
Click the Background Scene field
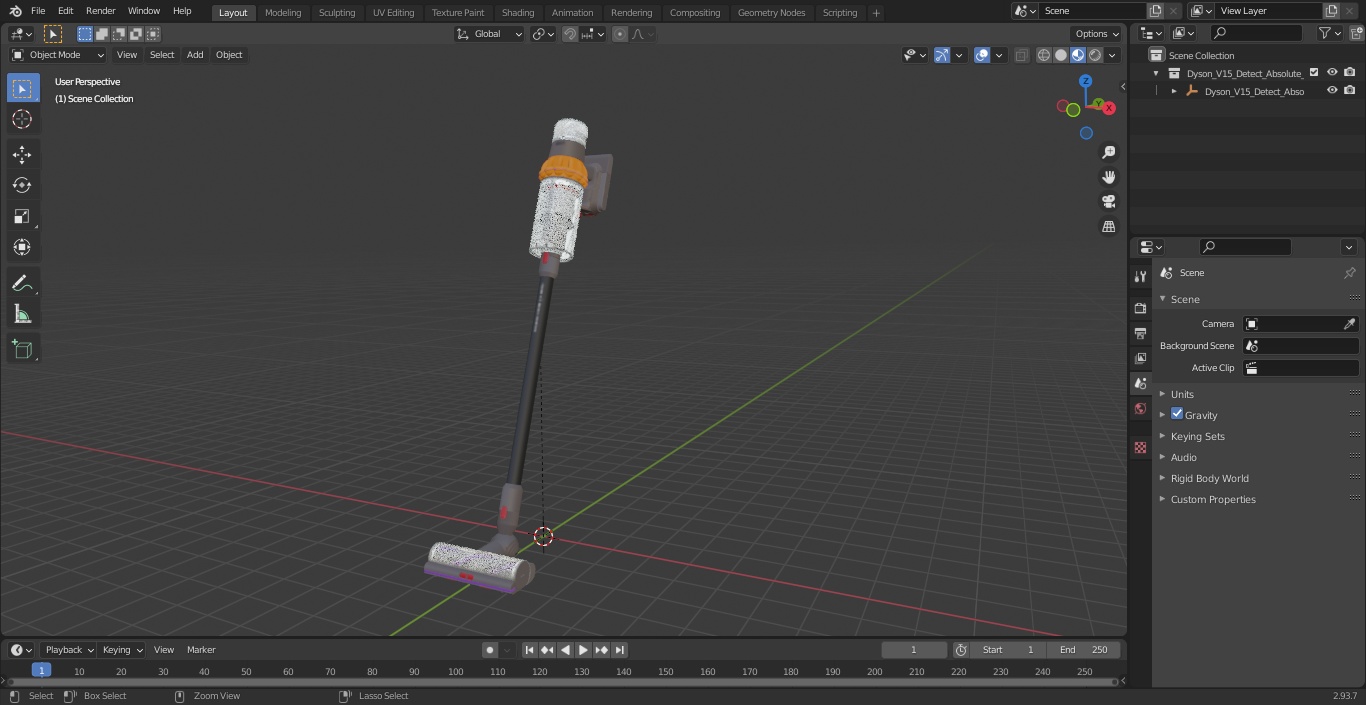tap(1300, 346)
